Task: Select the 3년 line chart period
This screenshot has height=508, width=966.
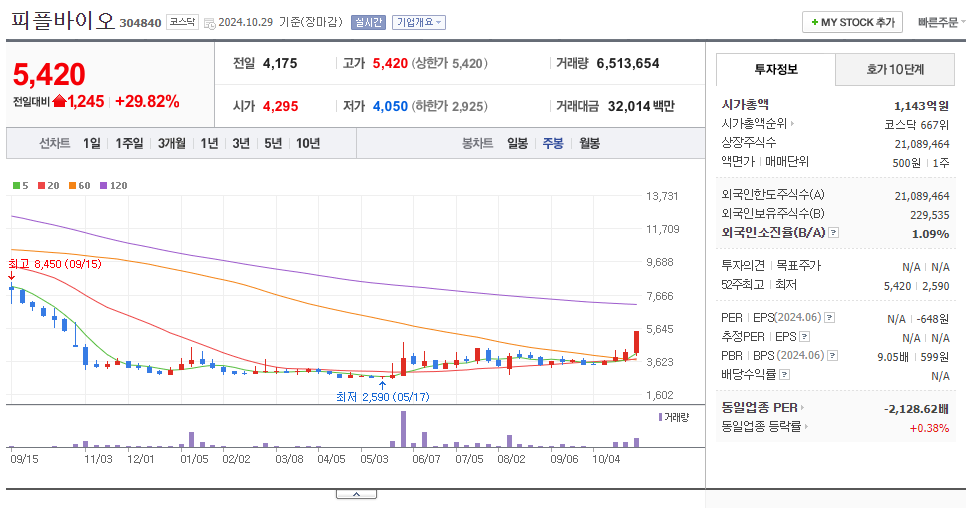Action: 241,143
